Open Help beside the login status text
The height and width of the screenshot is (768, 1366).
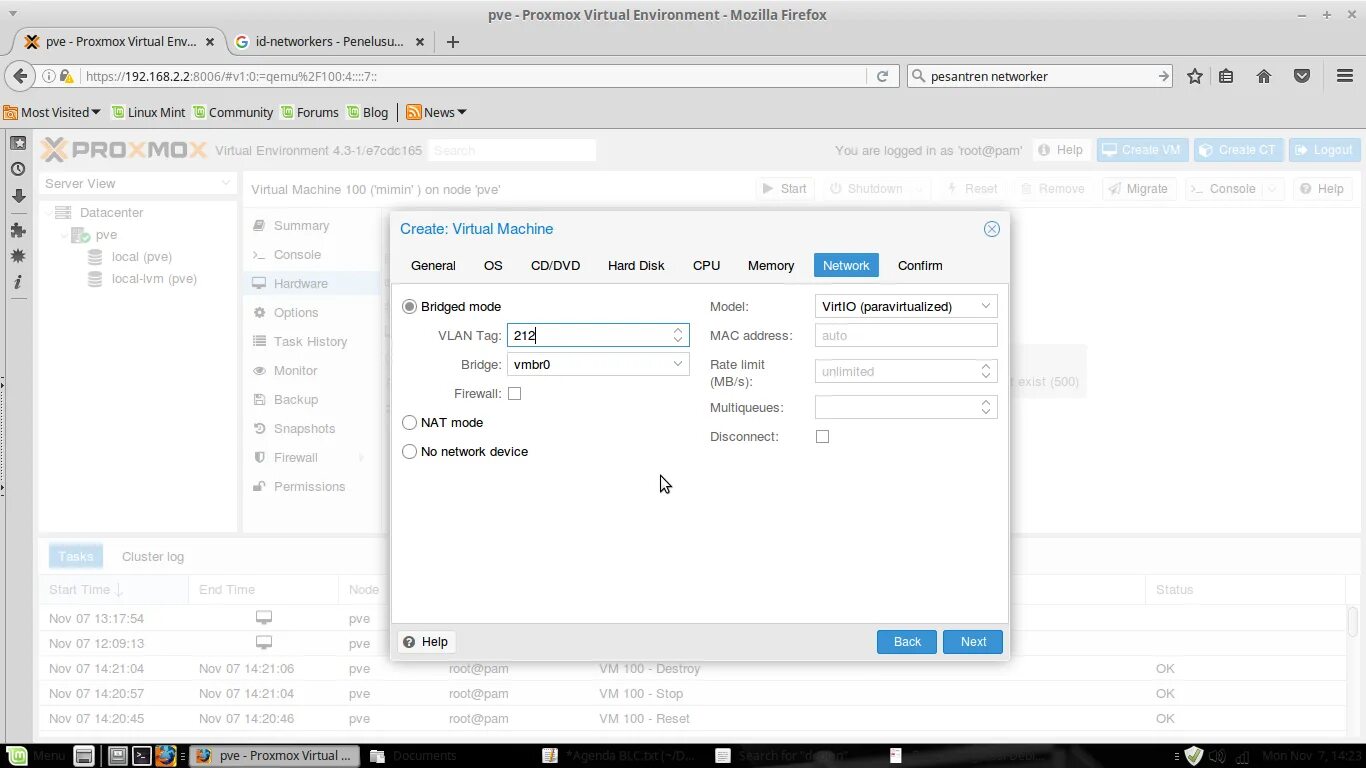(x=1060, y=150)
